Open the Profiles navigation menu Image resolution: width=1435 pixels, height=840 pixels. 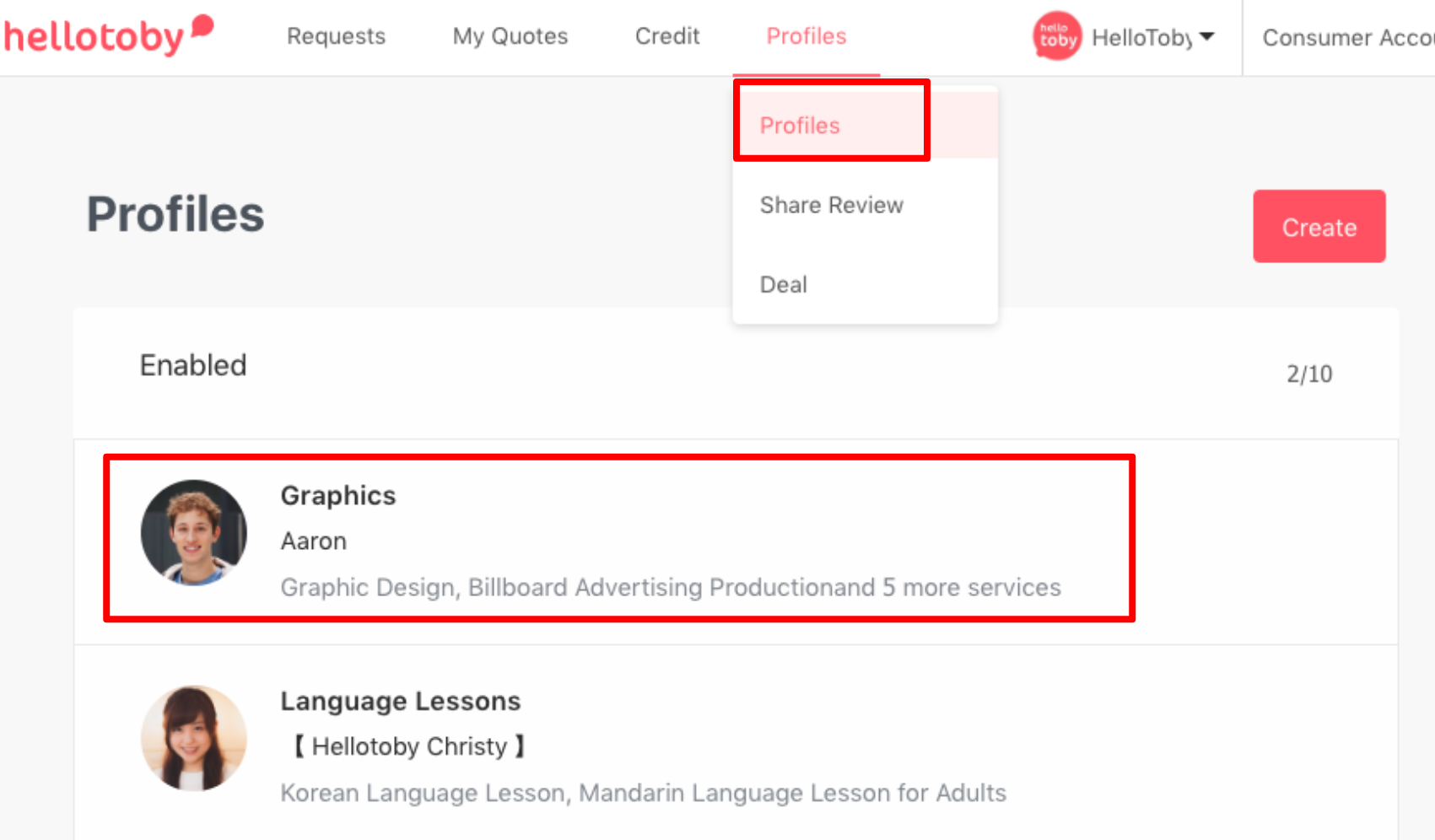point(807,36)
